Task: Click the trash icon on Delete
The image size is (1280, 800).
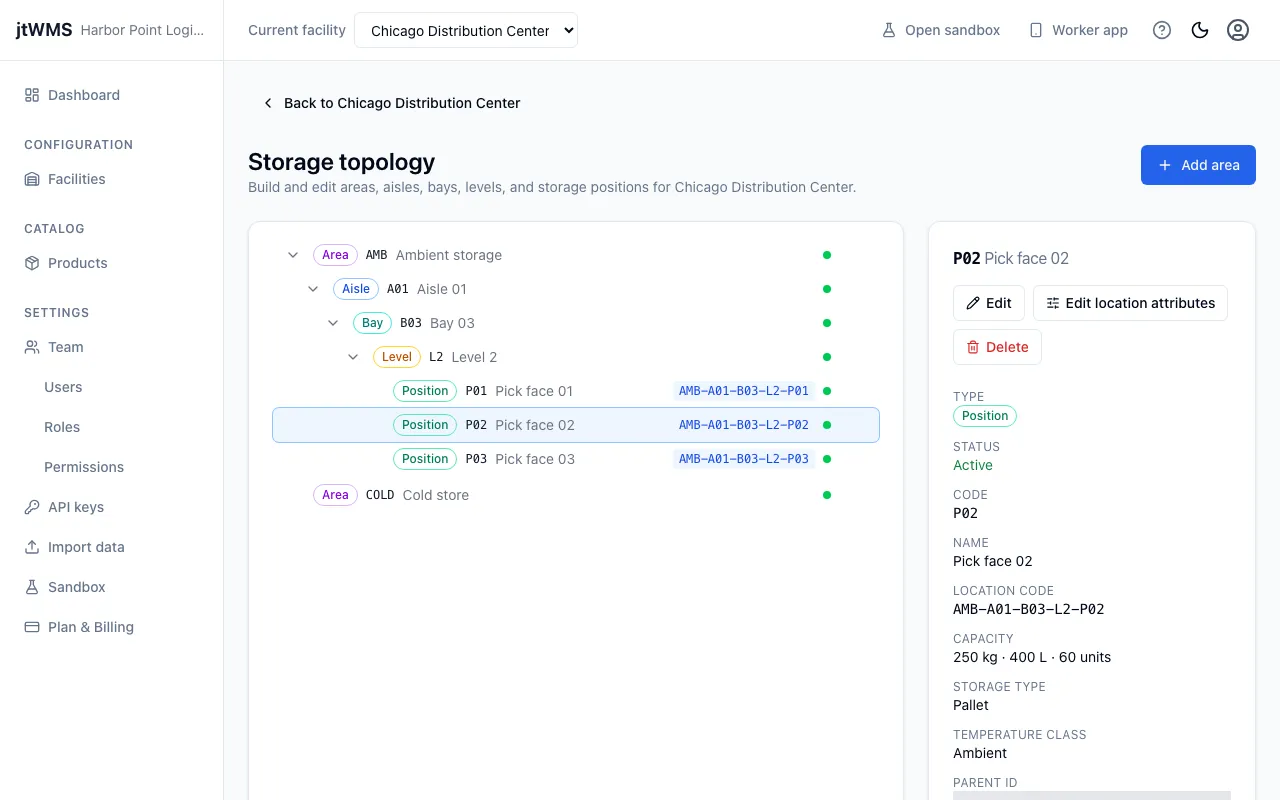Action: click(x=973, y=347)
